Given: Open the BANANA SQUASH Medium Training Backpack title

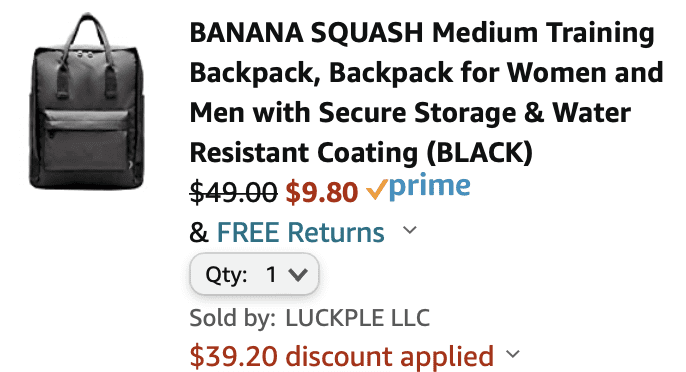Looking at the screenshot, I should [x=427, y=93].
